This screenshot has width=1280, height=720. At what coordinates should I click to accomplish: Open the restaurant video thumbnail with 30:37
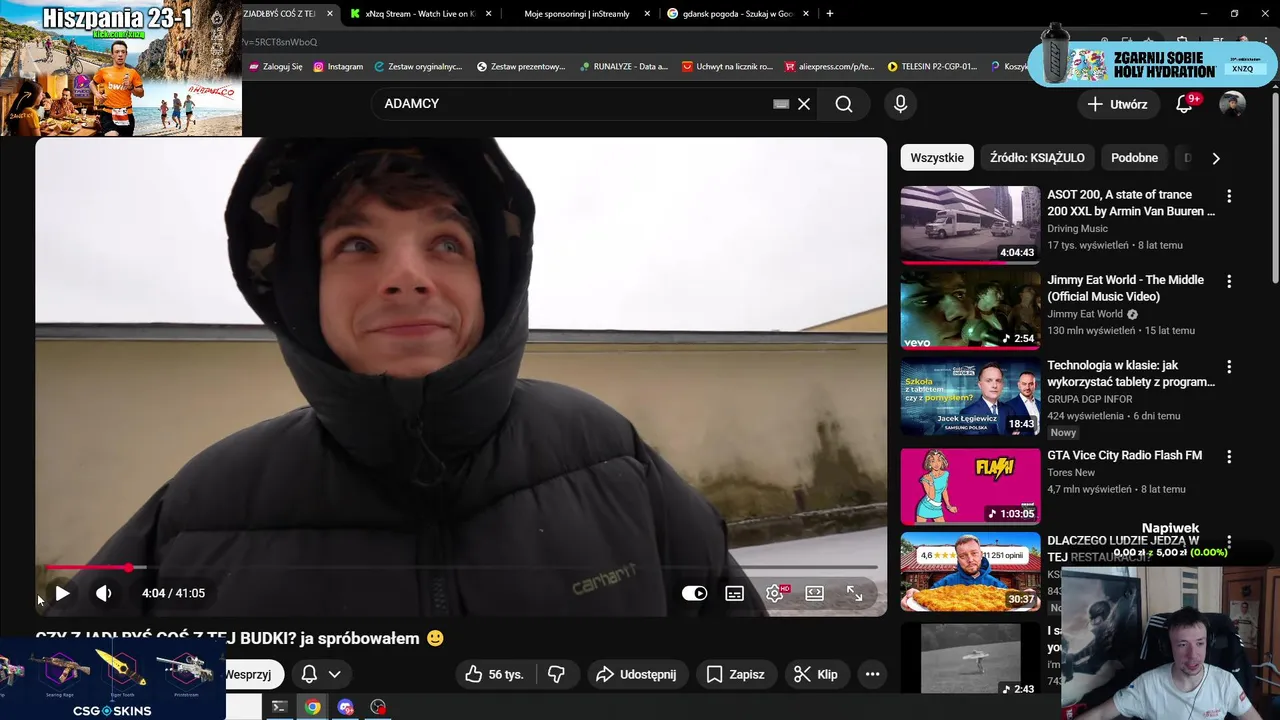[970, 571]
